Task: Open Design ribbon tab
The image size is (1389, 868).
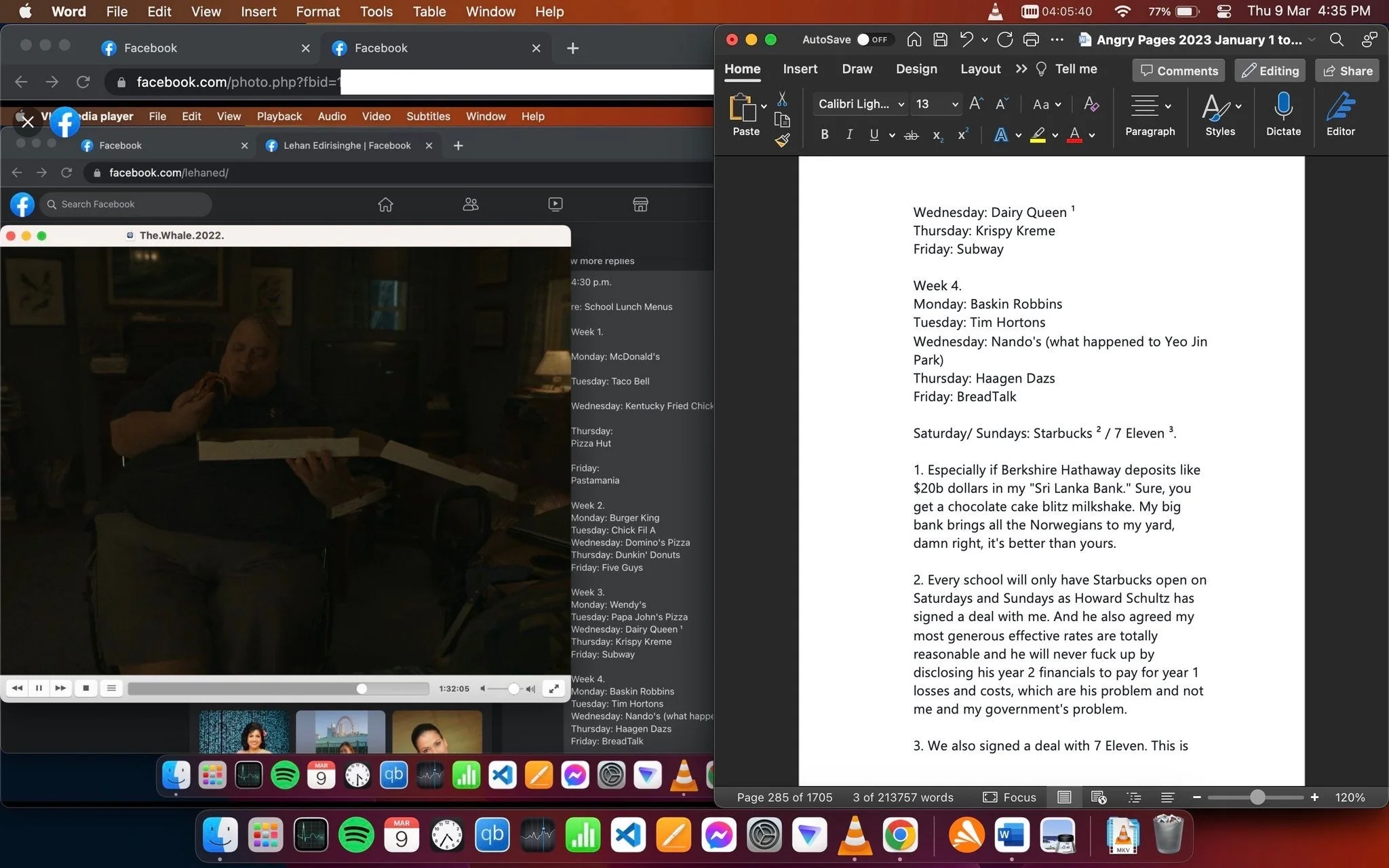Action: coord(916,68)
